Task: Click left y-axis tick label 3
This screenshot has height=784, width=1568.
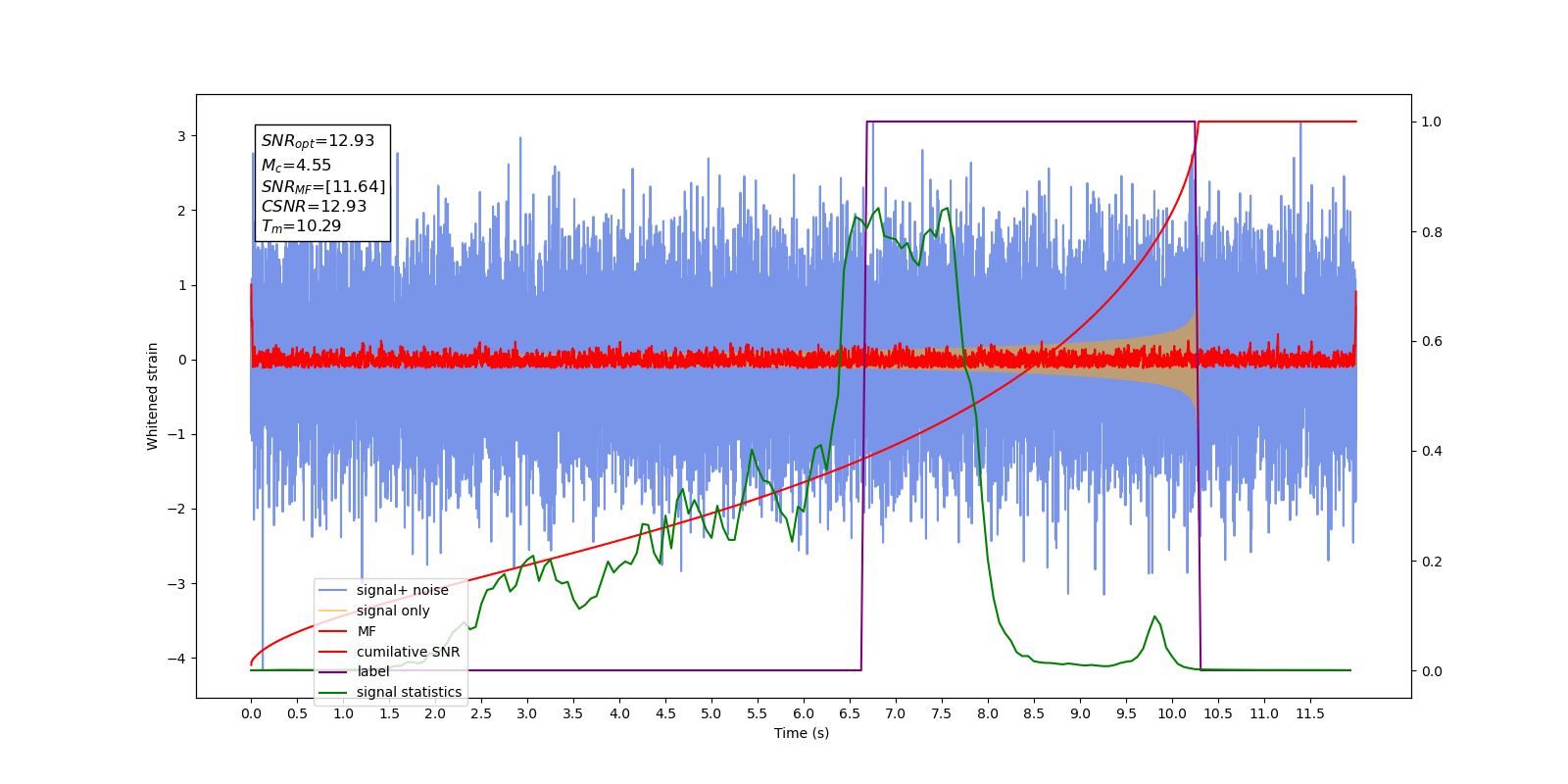Action: (x=181, y=136)
